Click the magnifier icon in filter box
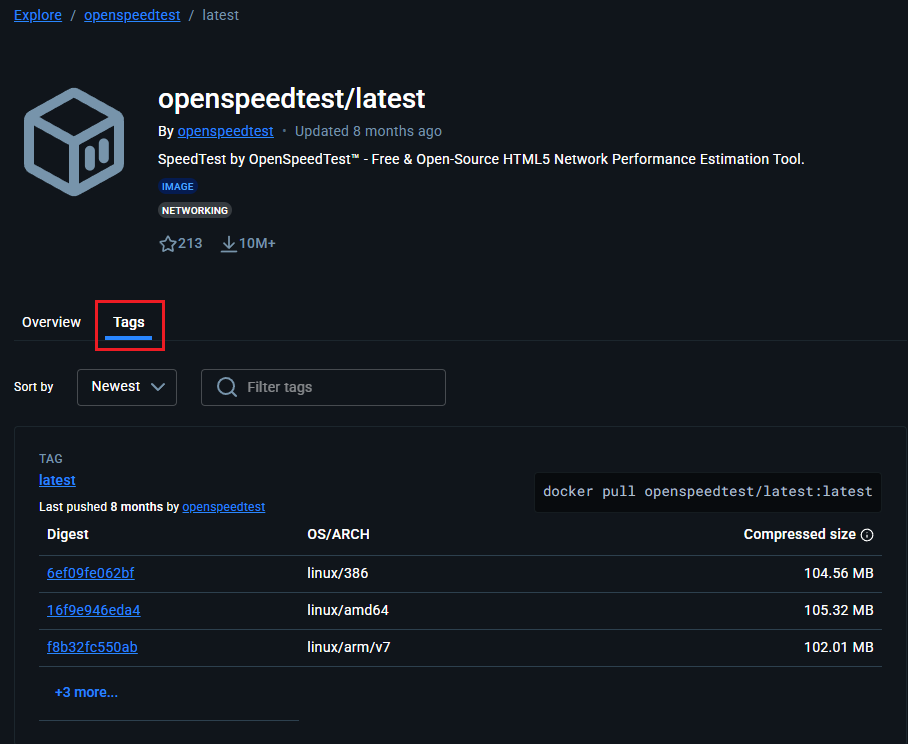908x744 pixels. 227,387
